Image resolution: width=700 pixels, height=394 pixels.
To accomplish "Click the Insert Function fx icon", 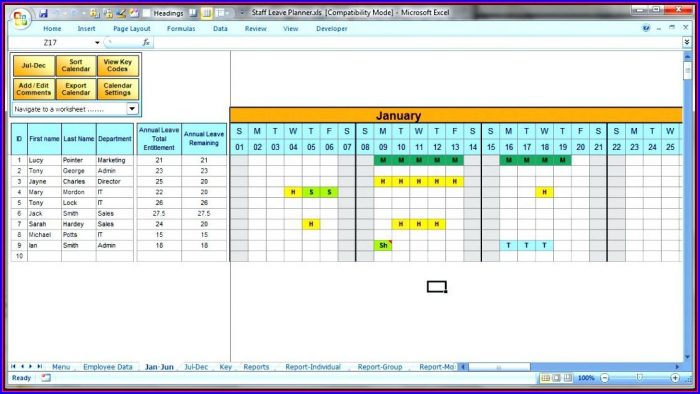I will (146, 42).
